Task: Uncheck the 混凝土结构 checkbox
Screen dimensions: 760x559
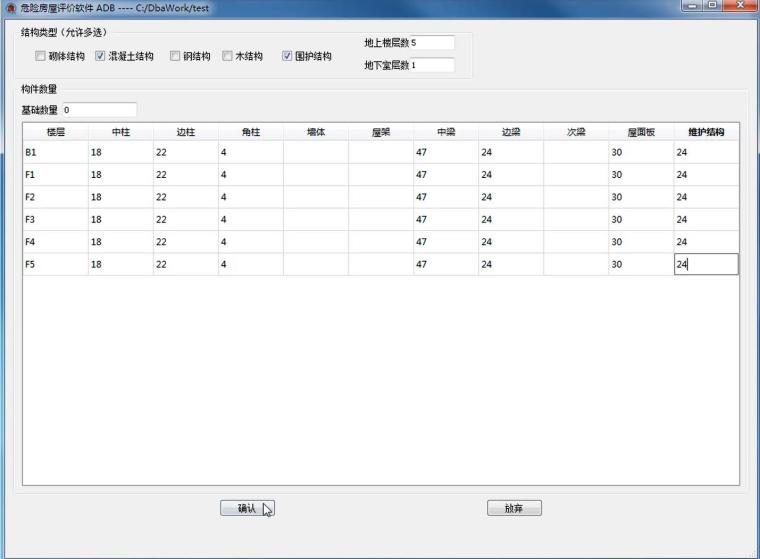Action: [x=100, y=57]
